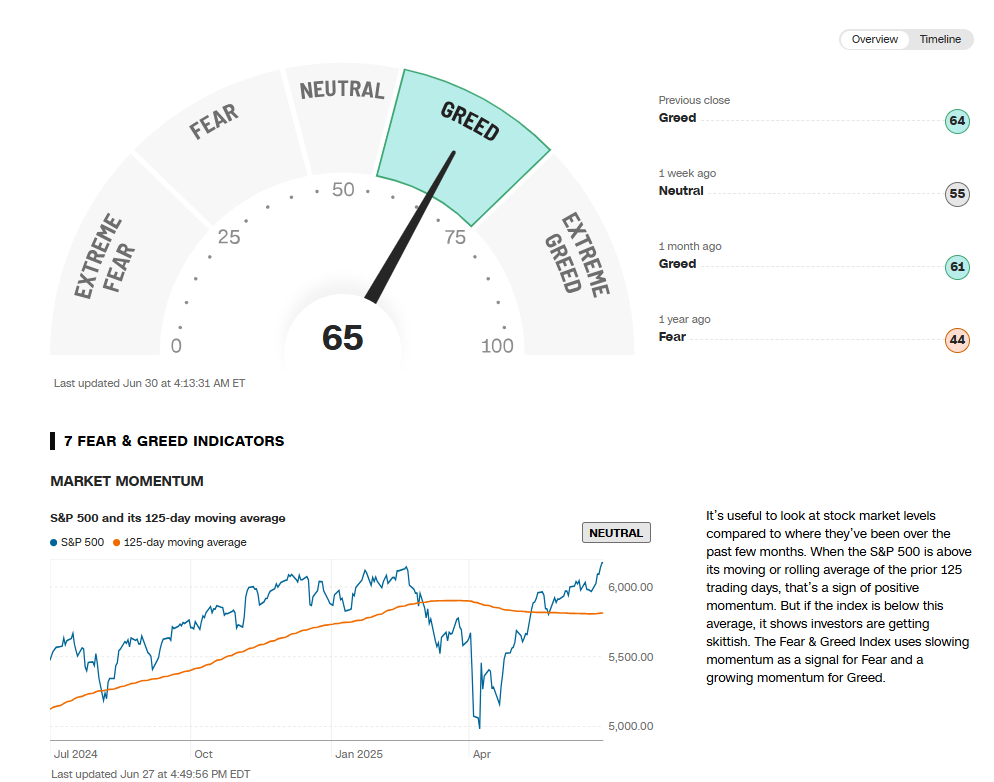Click the previous close score badge 64
Image resolution: width=994 pixels, height=782 pixels.
pos(957,122)
